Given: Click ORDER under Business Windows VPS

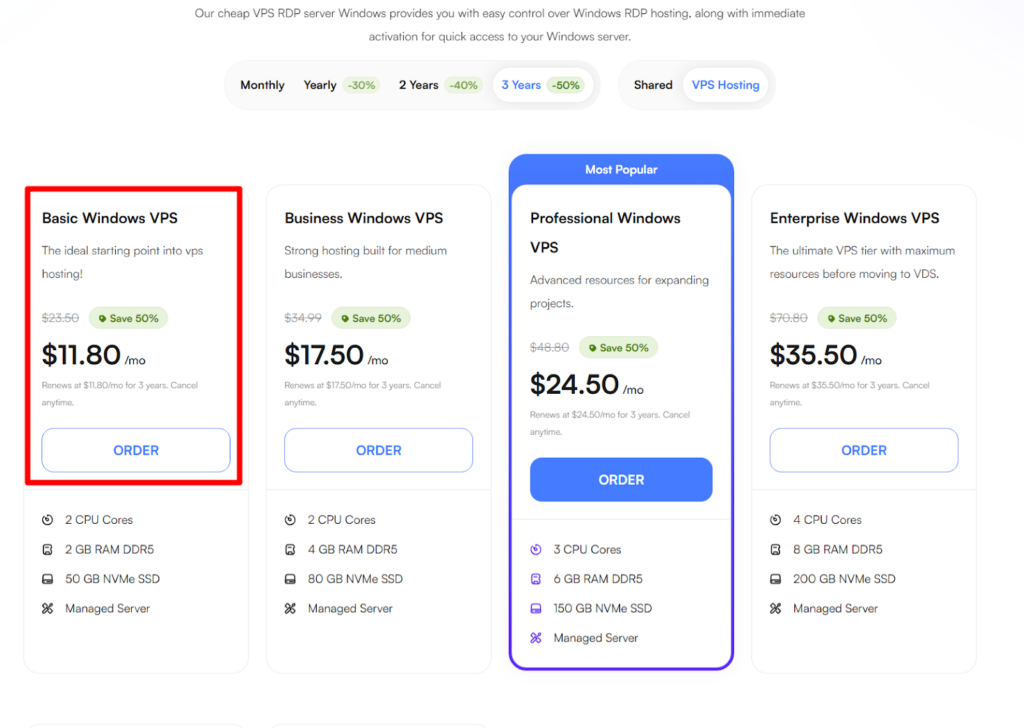Looking at the screenshot, I should [x=378, y=450].
